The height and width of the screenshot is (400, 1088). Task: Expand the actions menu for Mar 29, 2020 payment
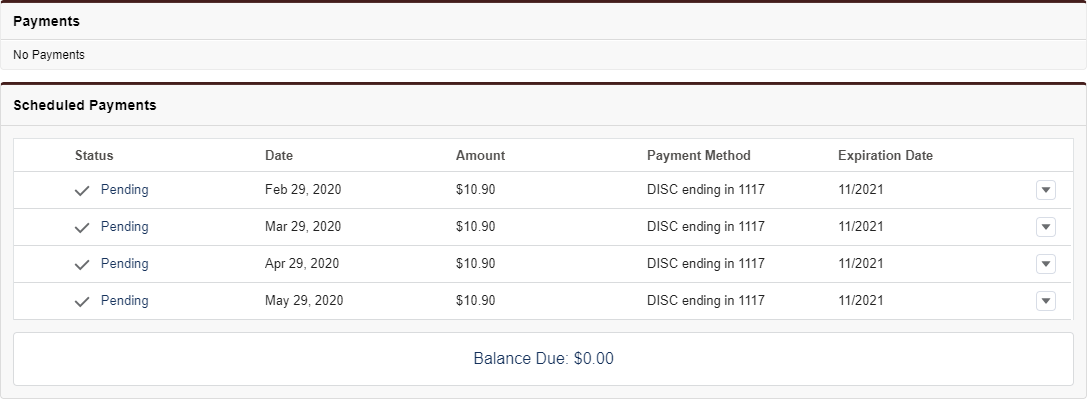[x=1046, y=227]
